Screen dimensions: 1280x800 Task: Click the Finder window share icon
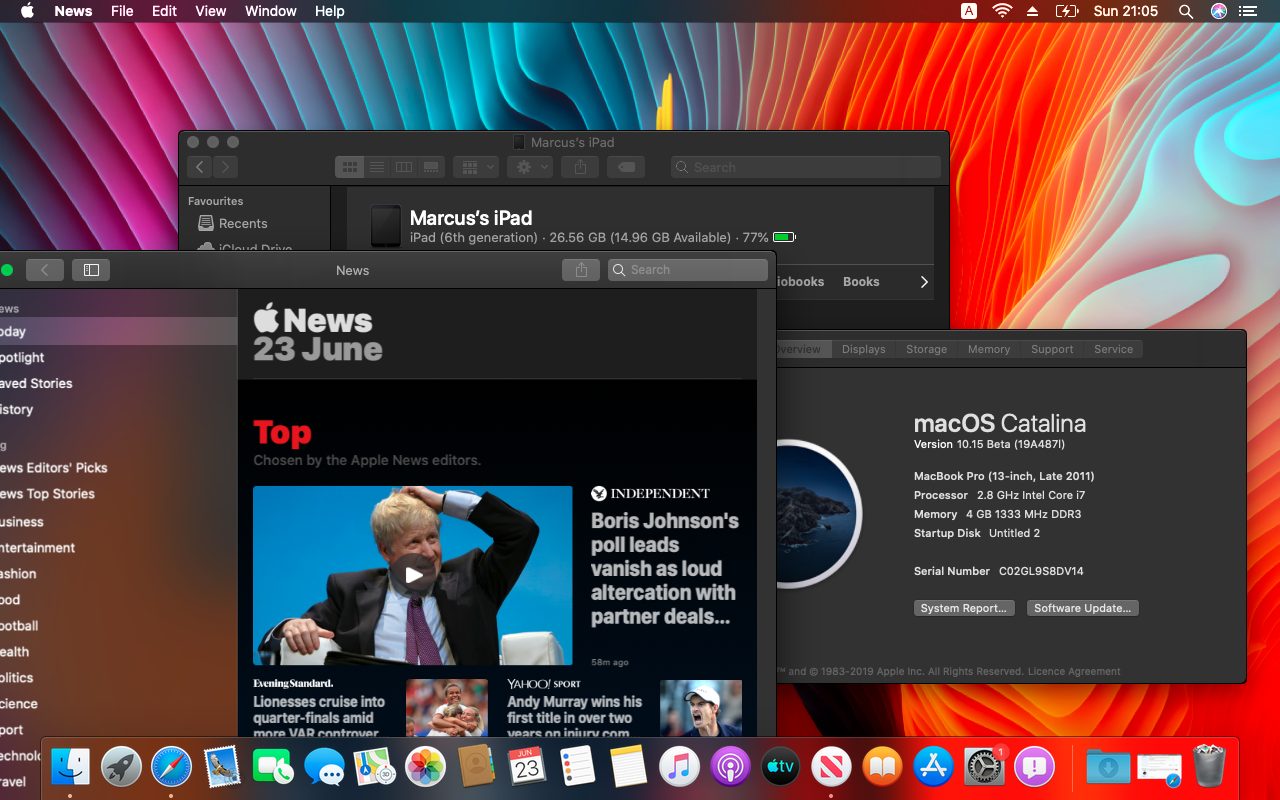tap(580, 168)
